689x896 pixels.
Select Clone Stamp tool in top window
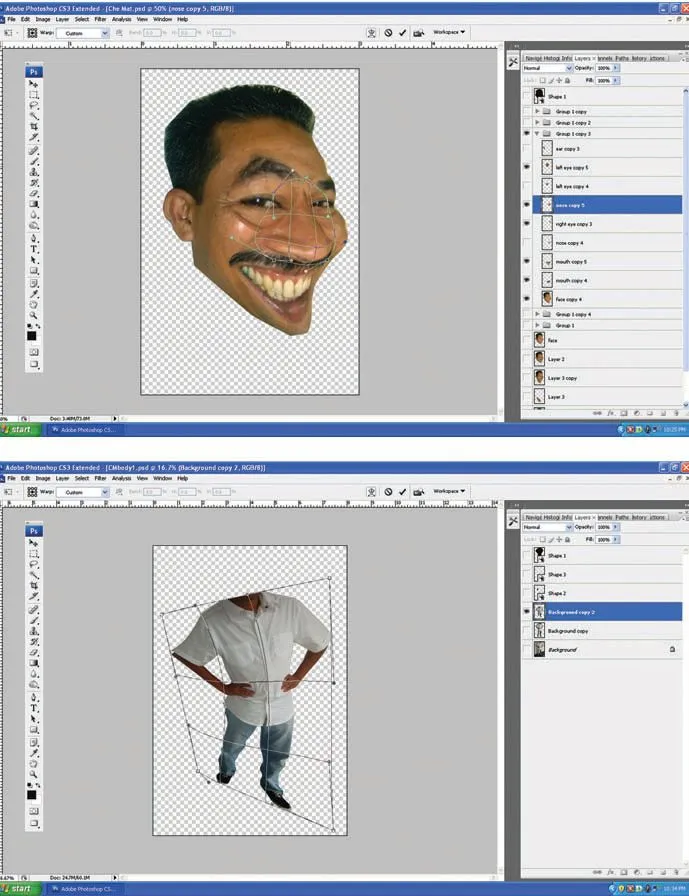(x=34, y=171)
